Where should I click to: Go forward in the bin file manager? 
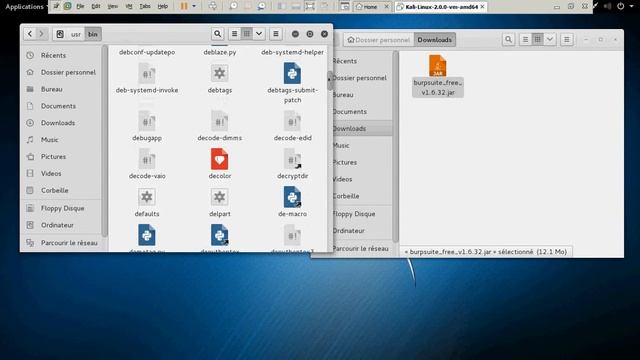[41, 34]
